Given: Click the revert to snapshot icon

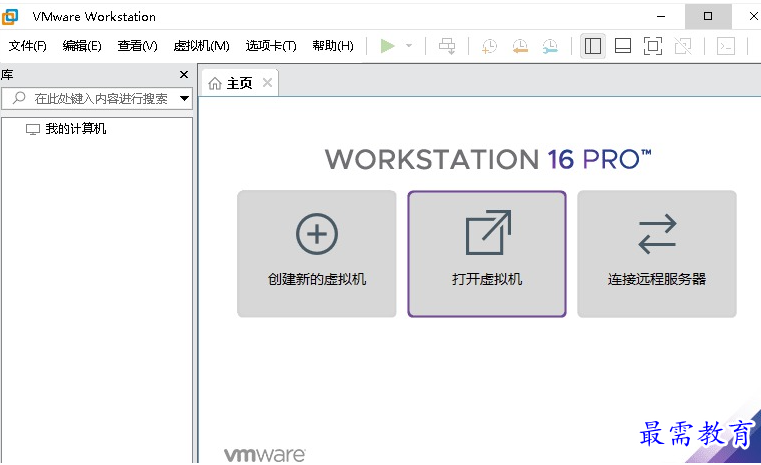Looking at the screenshot, I should 520,46.
